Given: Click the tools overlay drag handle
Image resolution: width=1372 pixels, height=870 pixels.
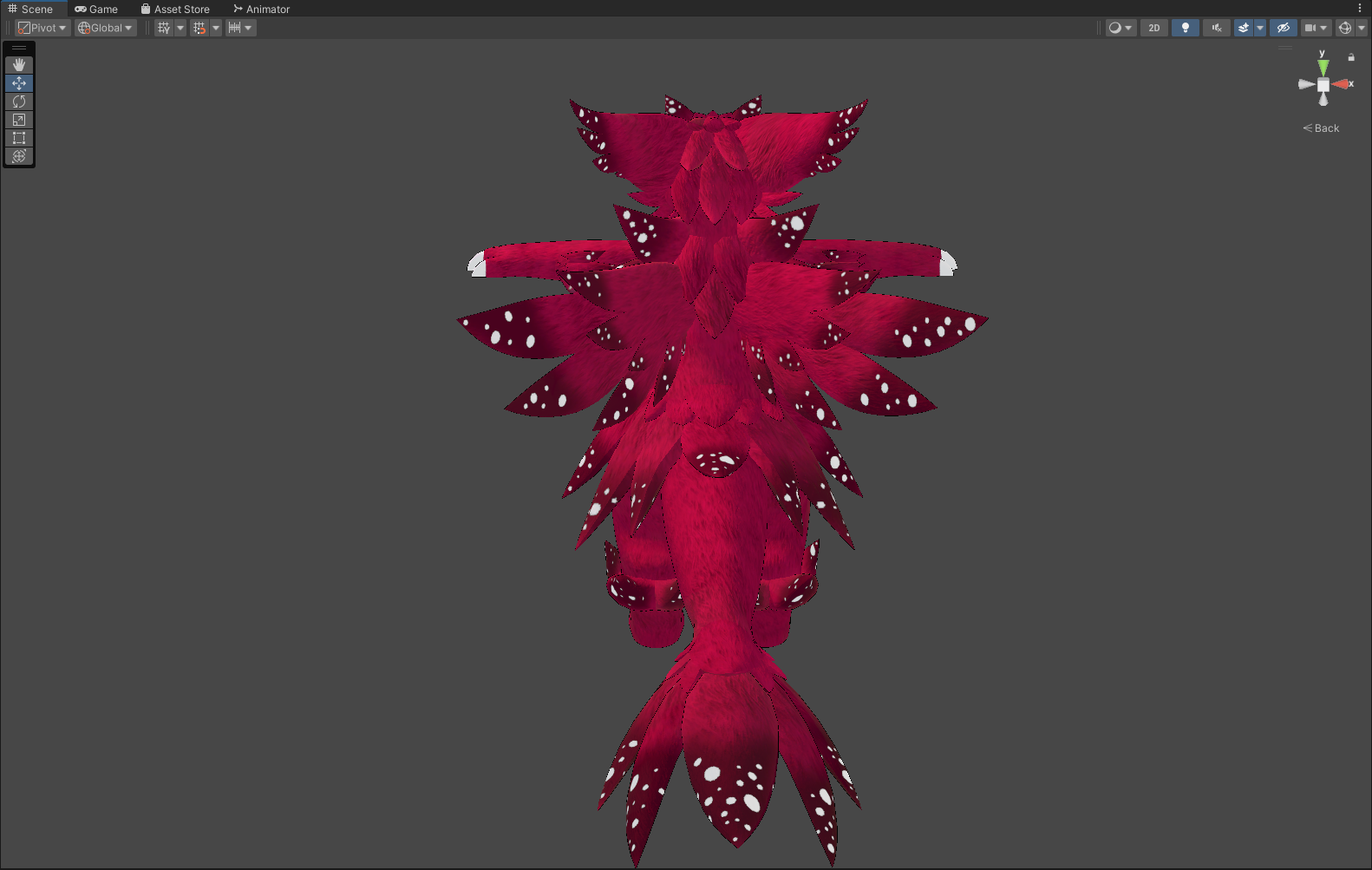Looking at the screenshot, I should (19, 48).
